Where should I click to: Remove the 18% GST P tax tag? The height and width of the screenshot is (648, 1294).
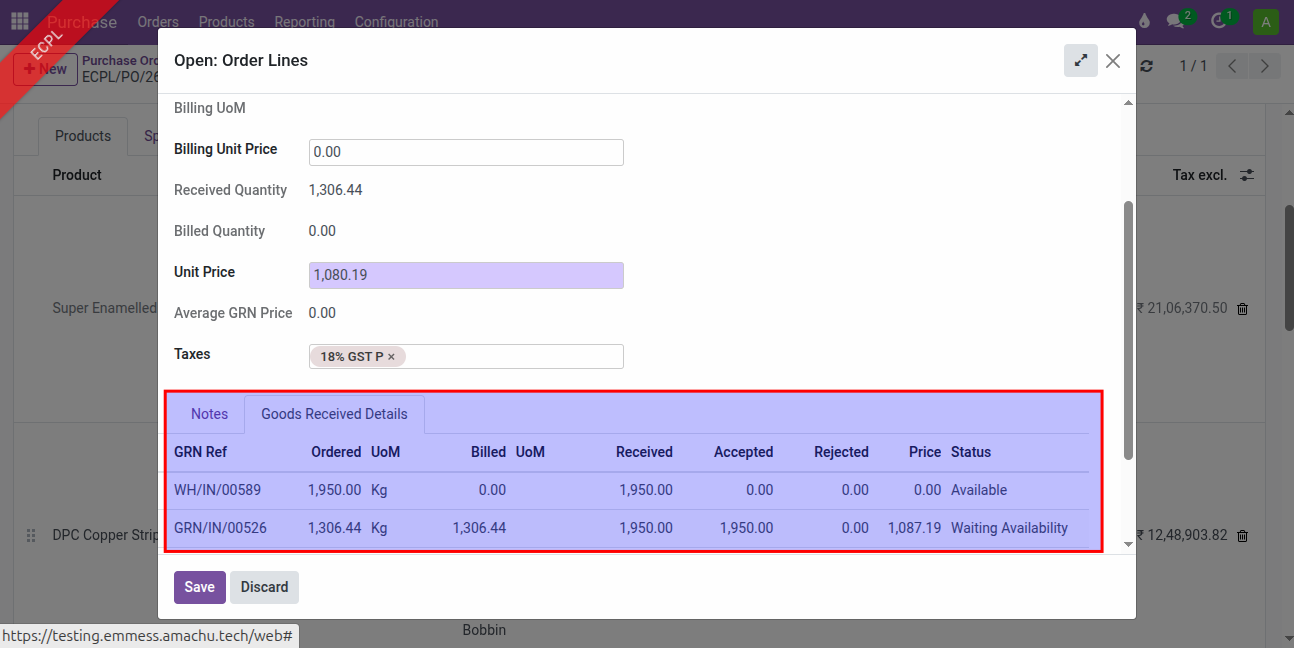pyautogui.click(x=391, y=357)
